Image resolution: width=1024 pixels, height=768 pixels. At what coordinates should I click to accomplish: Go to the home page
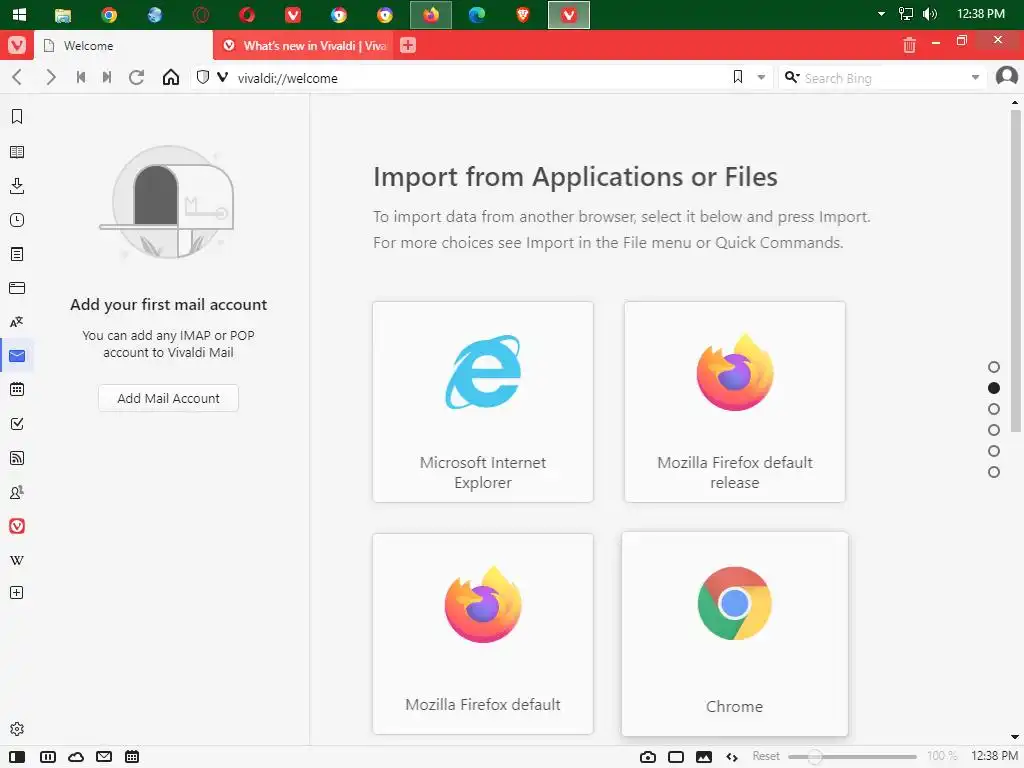[171, 77]
